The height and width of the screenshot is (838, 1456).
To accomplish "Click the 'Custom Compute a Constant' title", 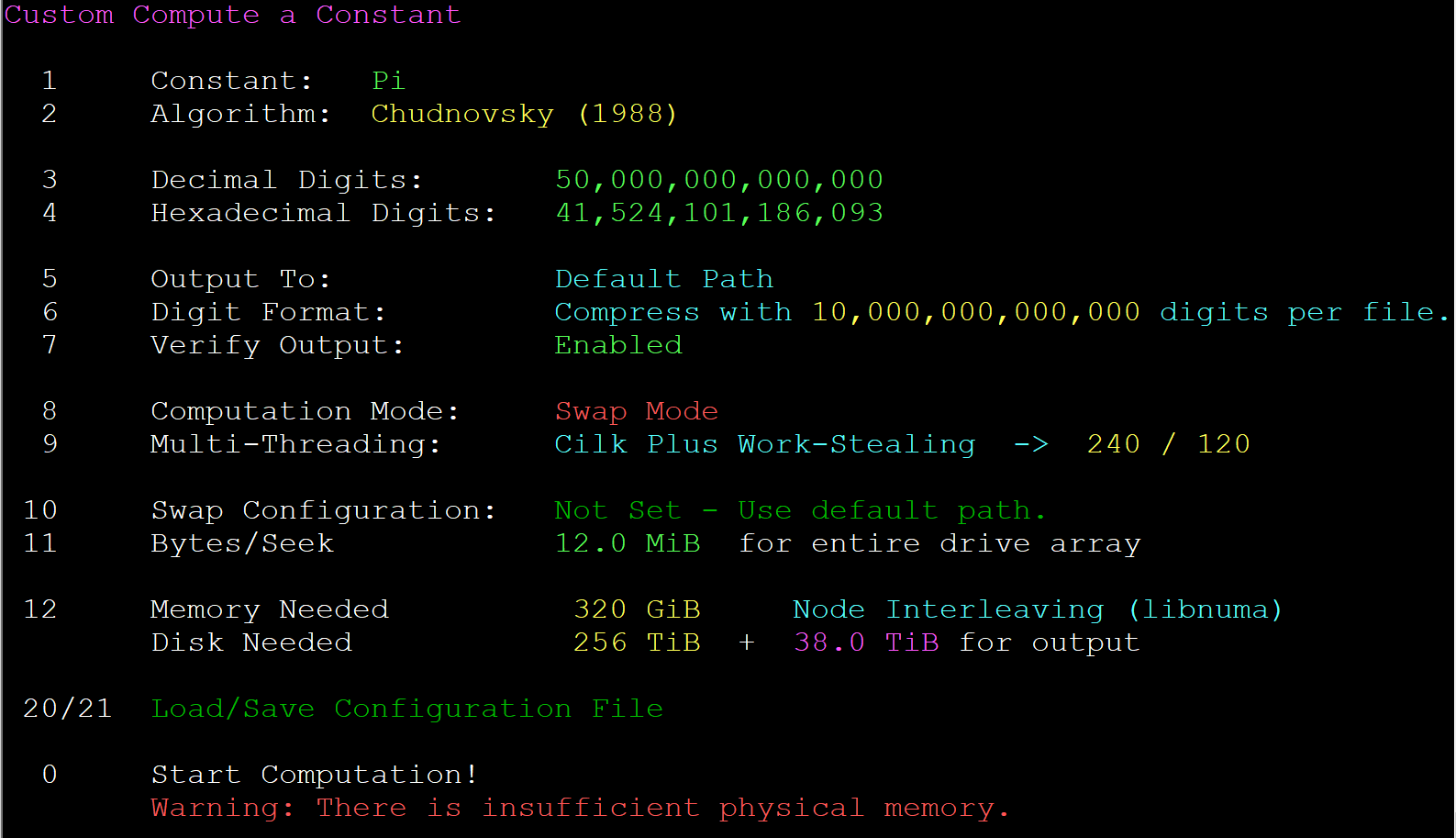I will click(x=232, y=15).
